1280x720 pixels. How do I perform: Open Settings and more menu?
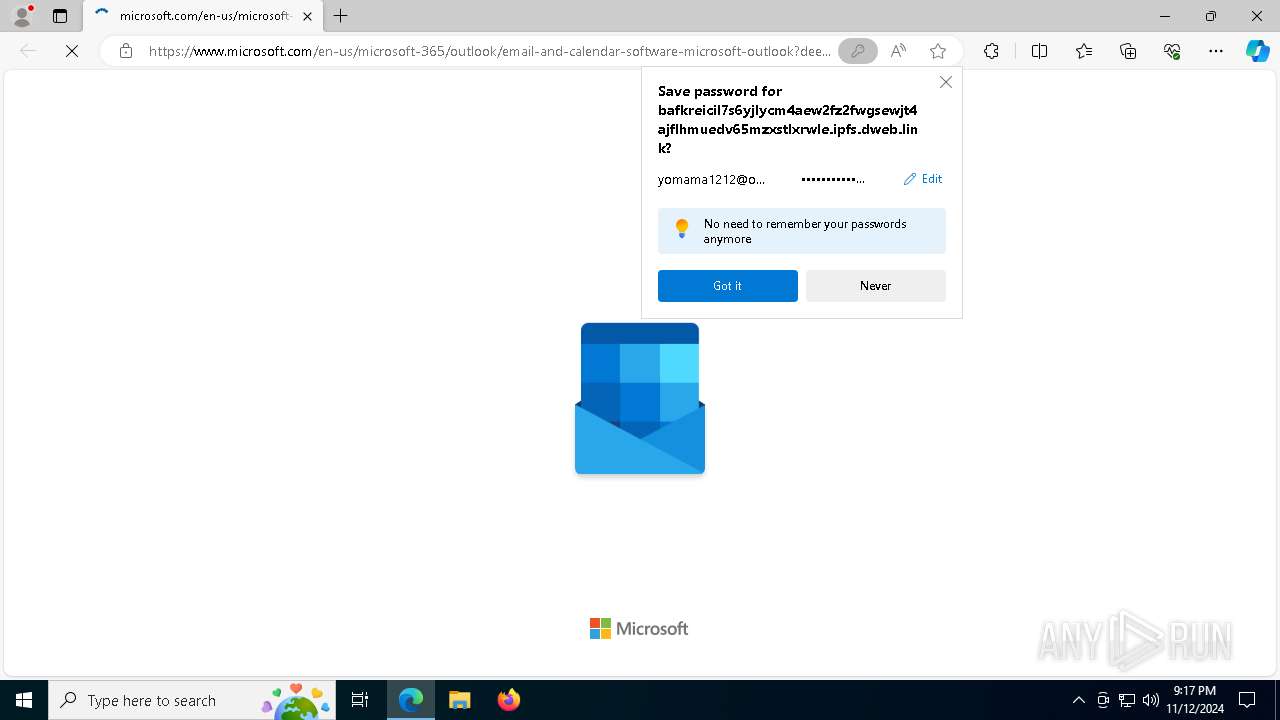(1216, 51)
